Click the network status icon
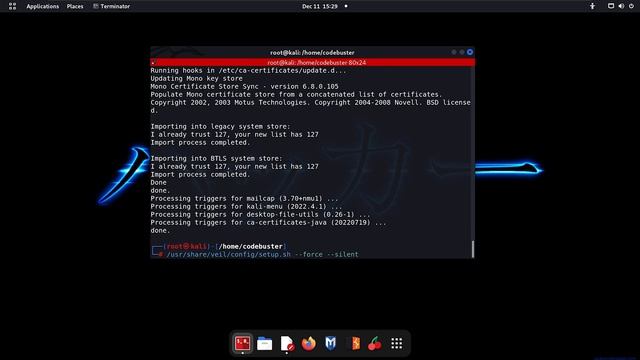 (611, 6)
